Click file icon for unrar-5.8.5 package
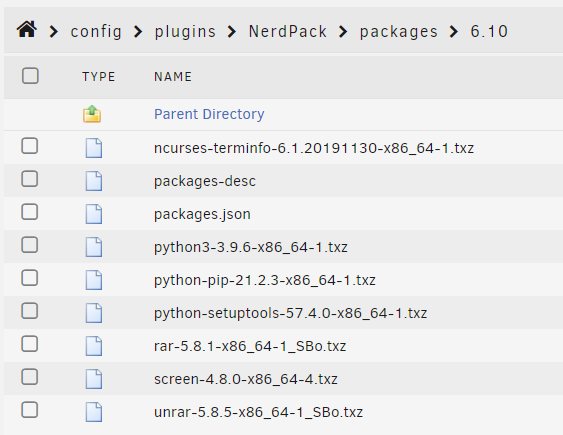Screen dimensions: 563x435 tap(94, 412)
